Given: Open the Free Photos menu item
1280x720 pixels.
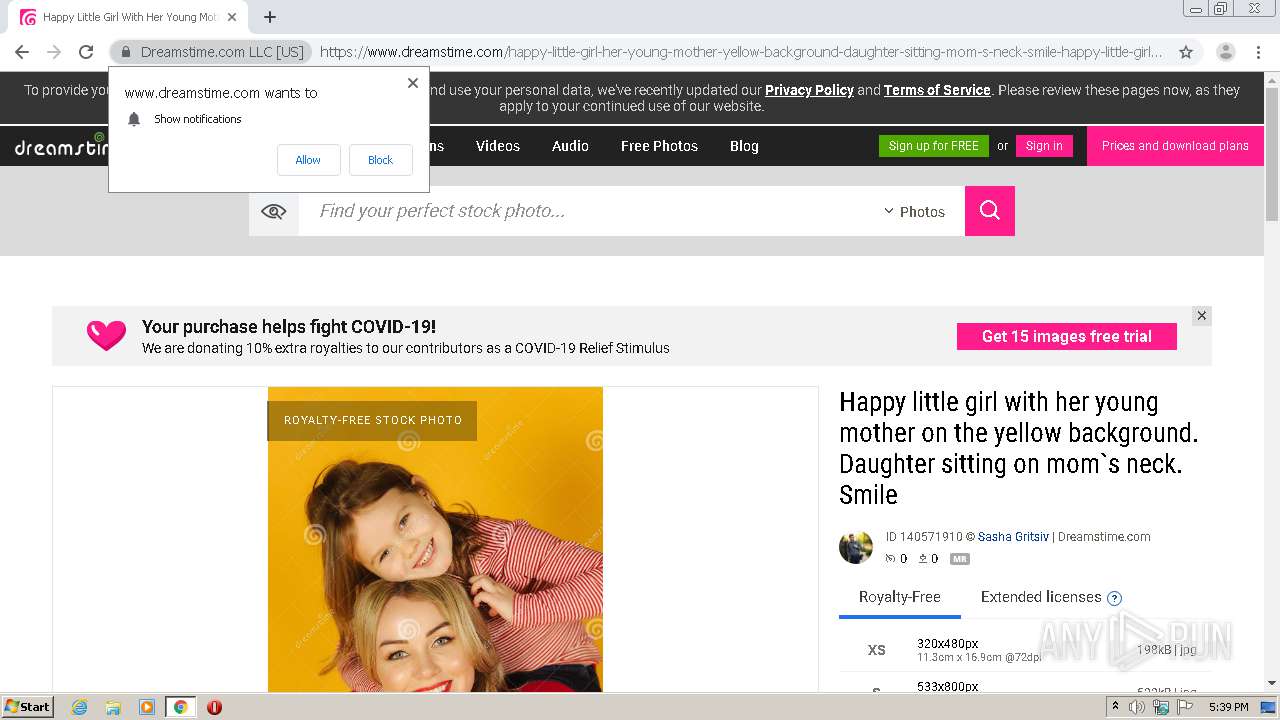Looking at the screenshot, I should 659,146.
